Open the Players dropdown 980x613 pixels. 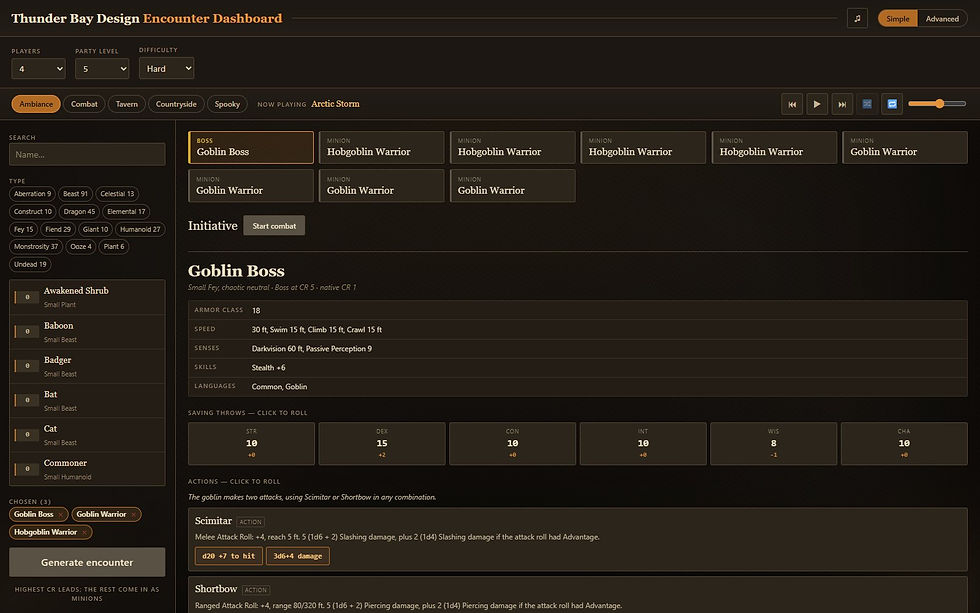click(38, 69)
